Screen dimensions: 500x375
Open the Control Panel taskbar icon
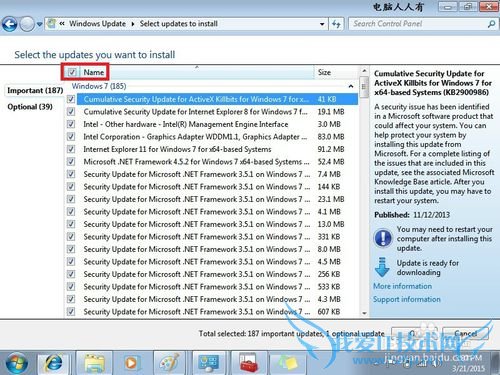point(208,363)
